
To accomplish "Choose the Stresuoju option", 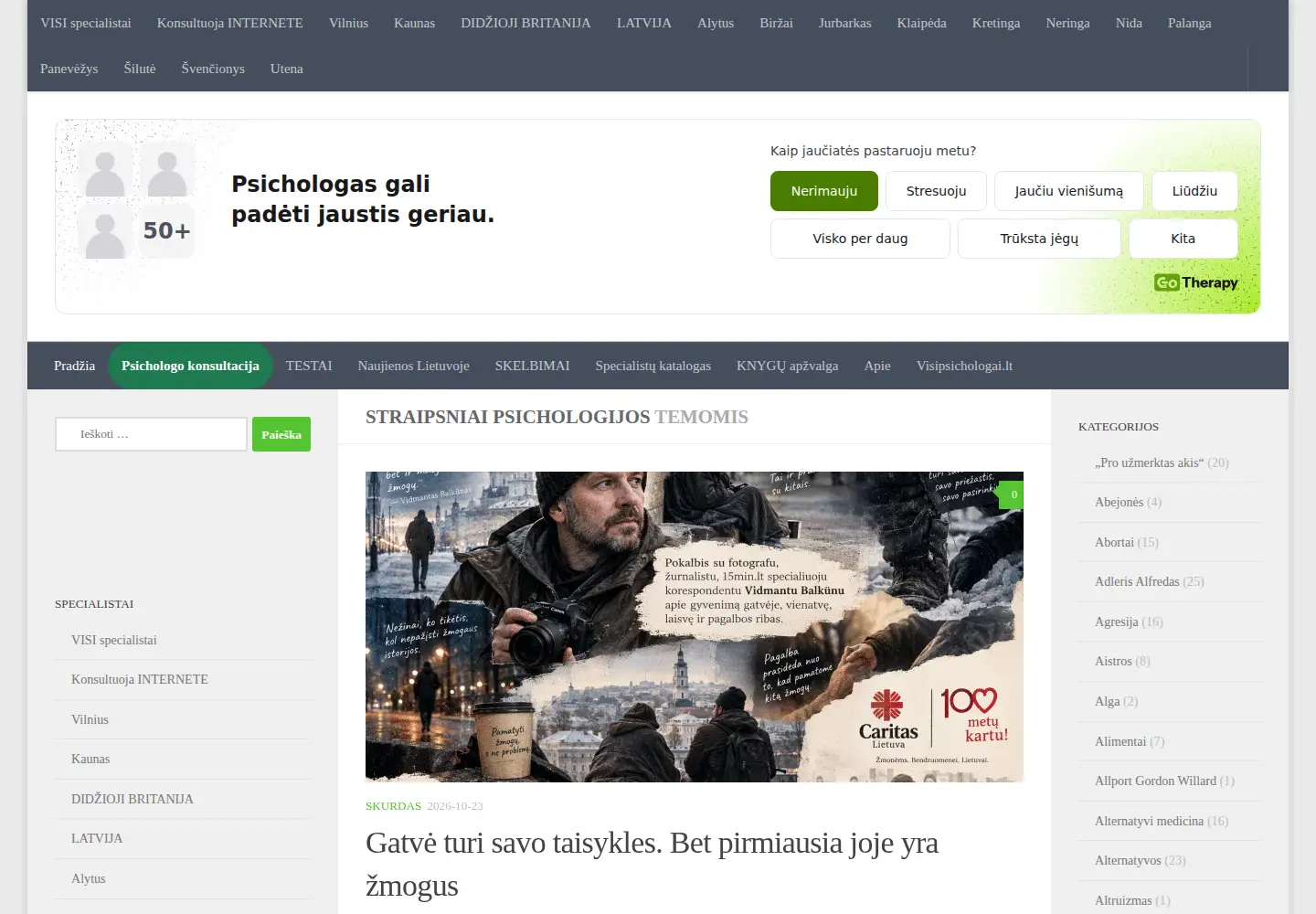I will (936, 191).
